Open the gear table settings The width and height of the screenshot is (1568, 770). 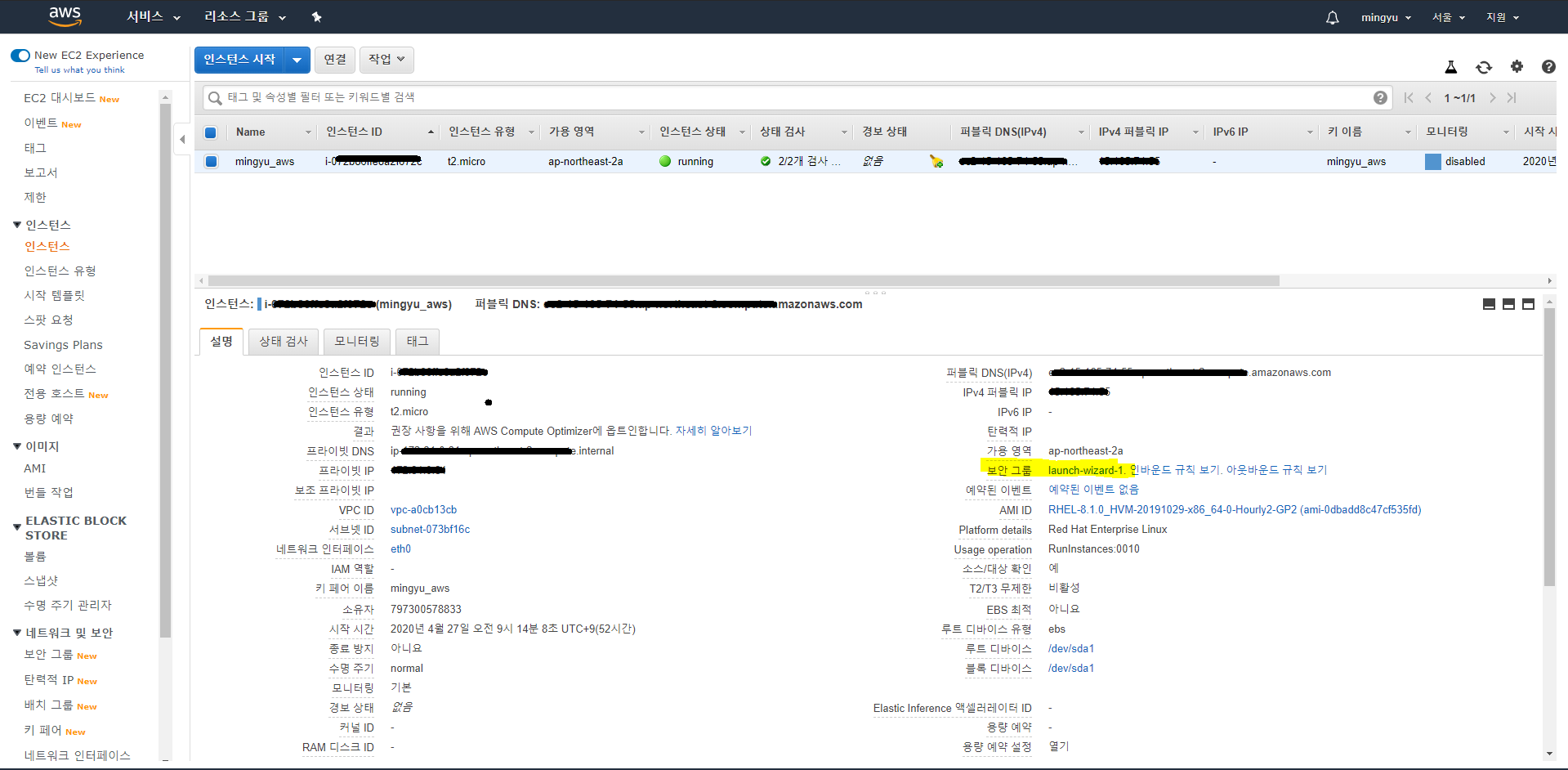click(x=1517, y=66)
